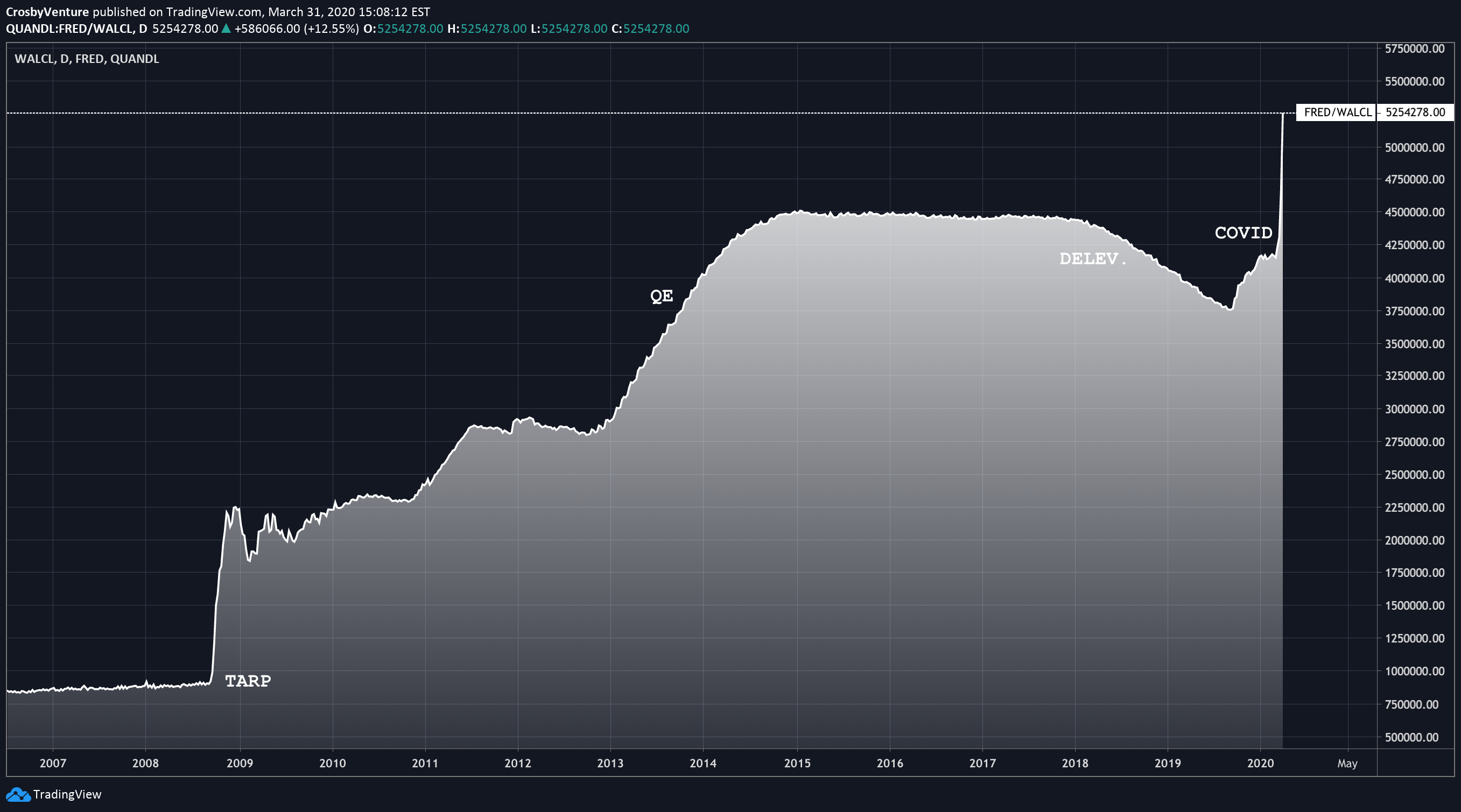Click the green up-arrow change indicator
Image resolution: width=1461 pixels, height=812 pixels.
(226, 29)
